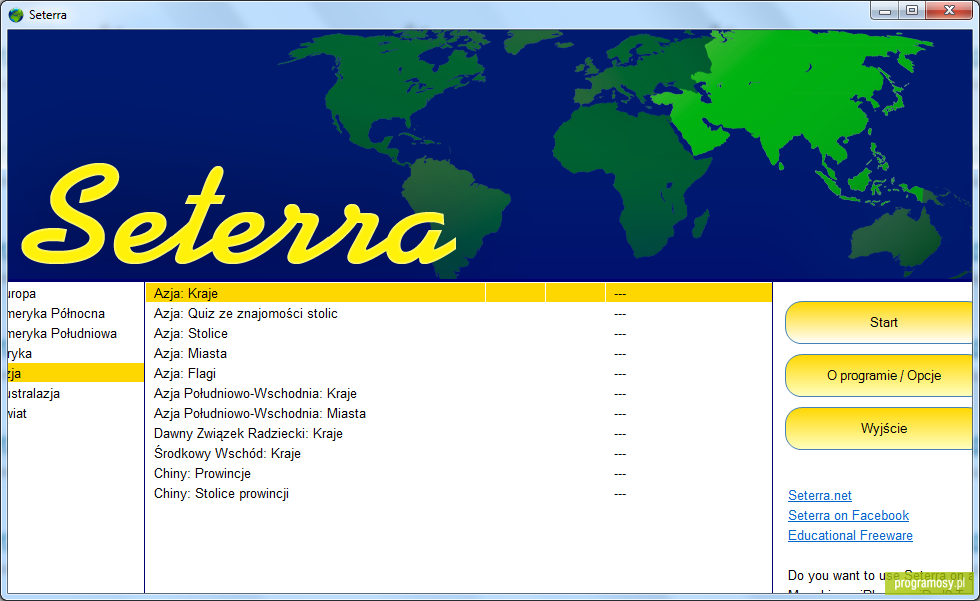This screenshot has width=980, height=601.
Task: Select the quiz Azja: Kraje
Action: pyautogui.click(x=459, y=293)
